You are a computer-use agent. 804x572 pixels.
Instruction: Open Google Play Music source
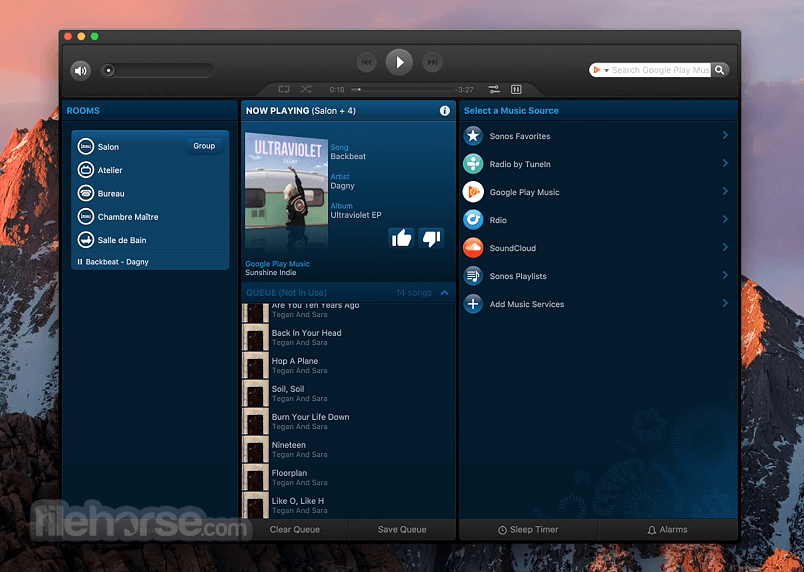pos(598,192)
